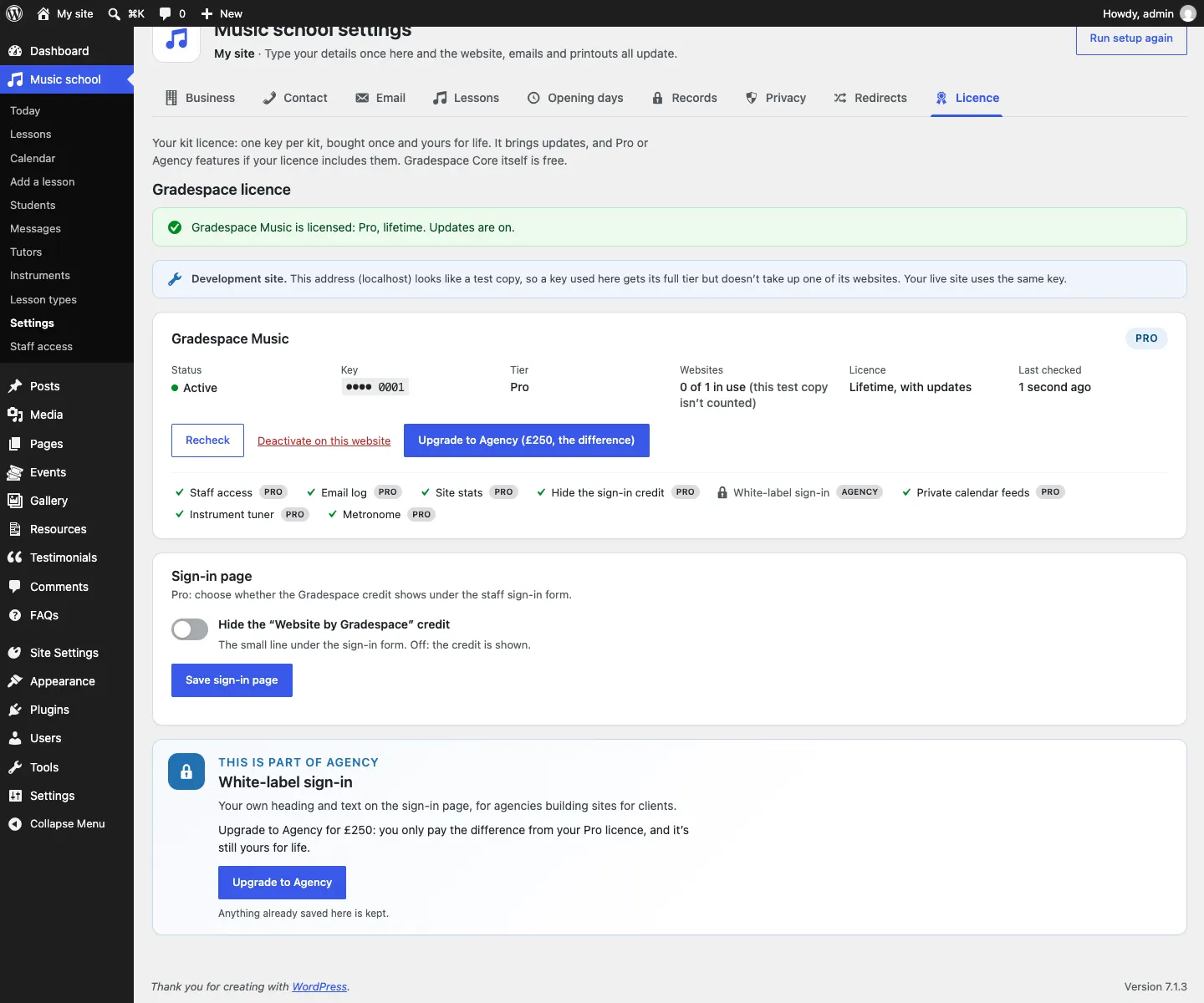Viewport: 1204px width, 1003px height.
Task: Open Staff access in Music school submenu
Action: (41, 346)
